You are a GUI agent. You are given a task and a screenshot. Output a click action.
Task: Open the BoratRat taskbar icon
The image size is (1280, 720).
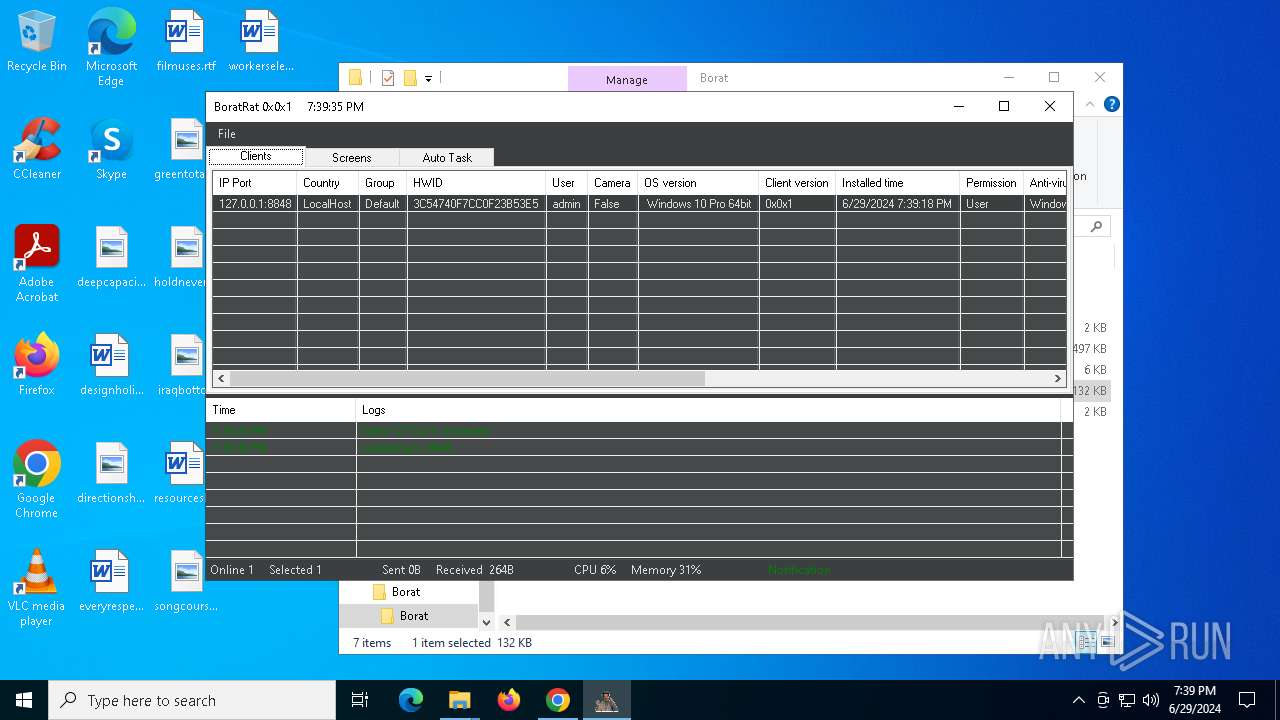(x=606, y=700)
